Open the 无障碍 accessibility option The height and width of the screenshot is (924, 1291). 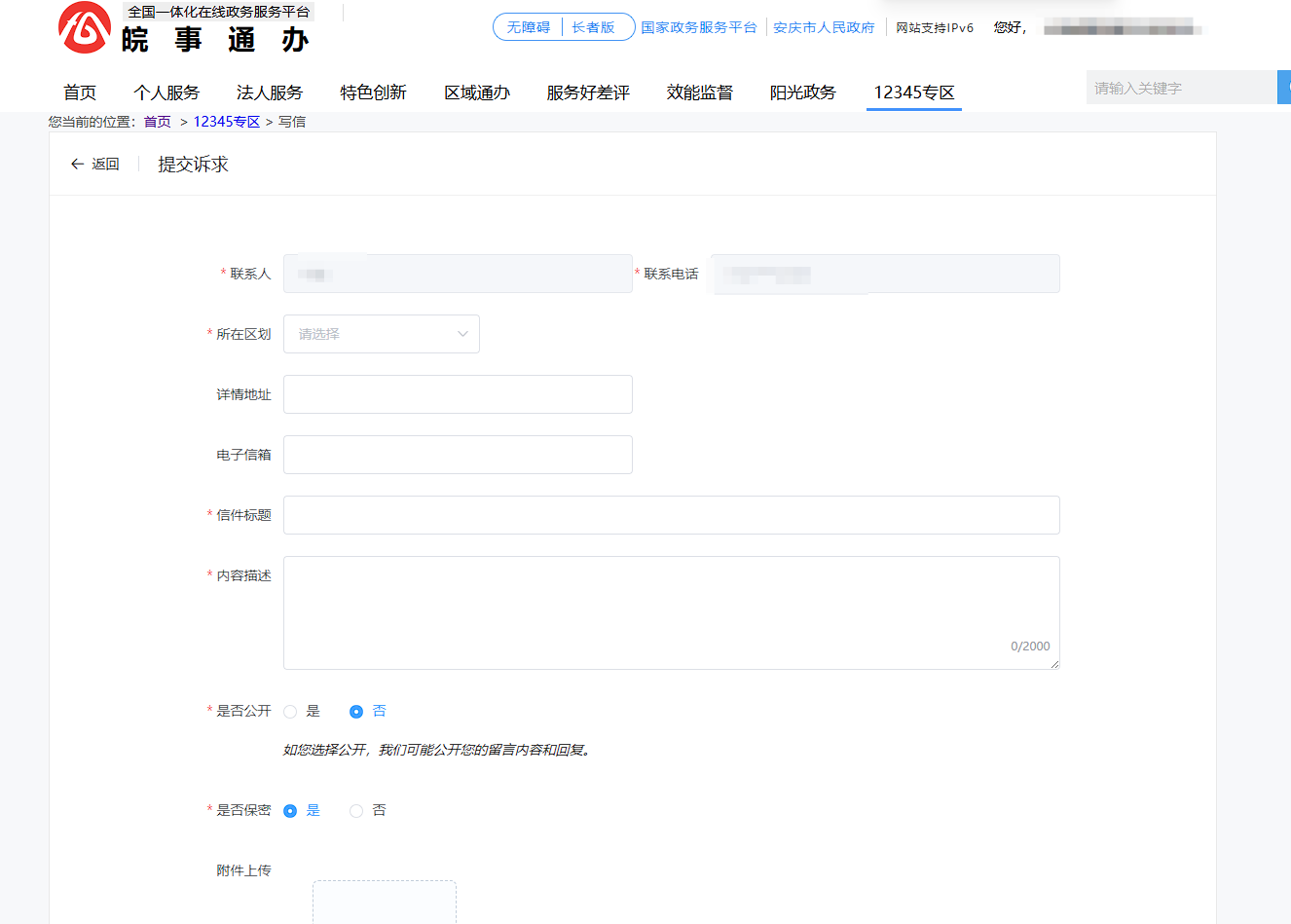[527, 27]
